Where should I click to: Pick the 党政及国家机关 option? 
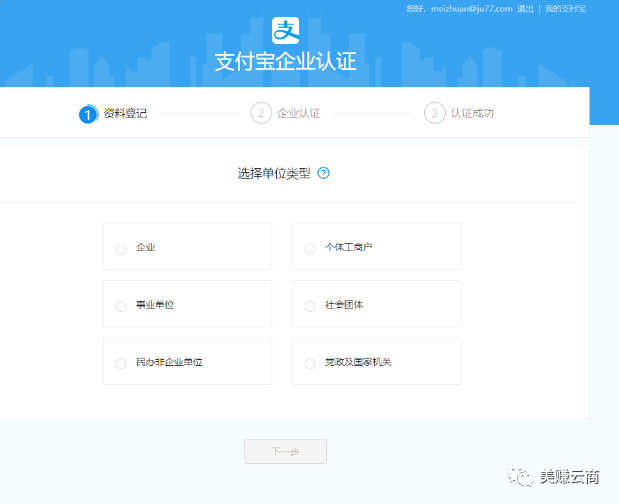click(310, 363)
